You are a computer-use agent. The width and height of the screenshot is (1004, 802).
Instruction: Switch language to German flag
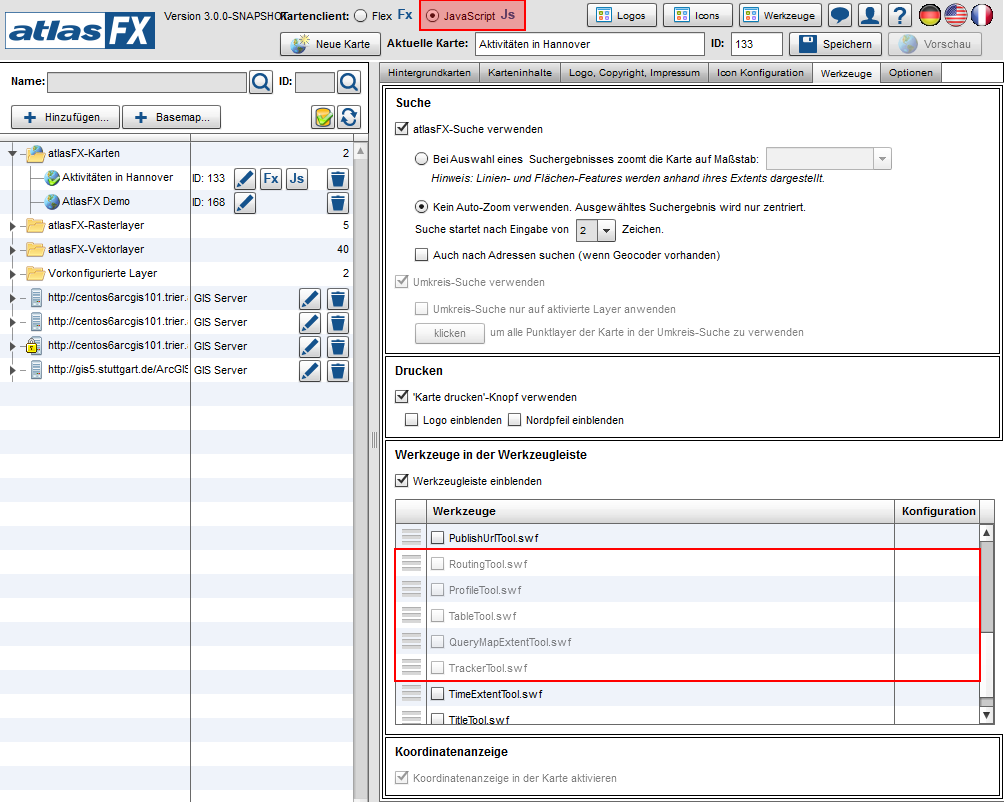[x=930, y=15]
